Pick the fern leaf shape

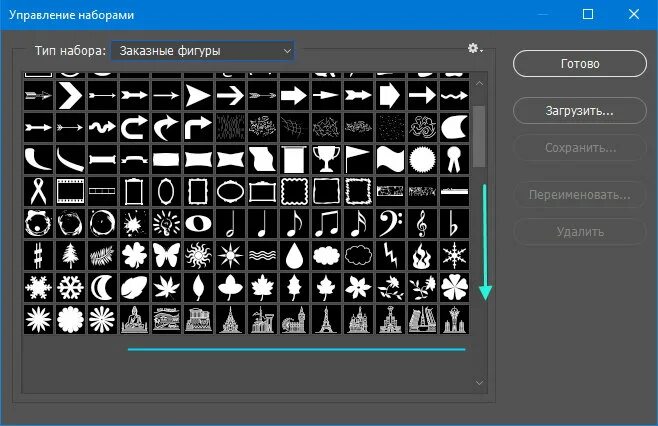102,256
